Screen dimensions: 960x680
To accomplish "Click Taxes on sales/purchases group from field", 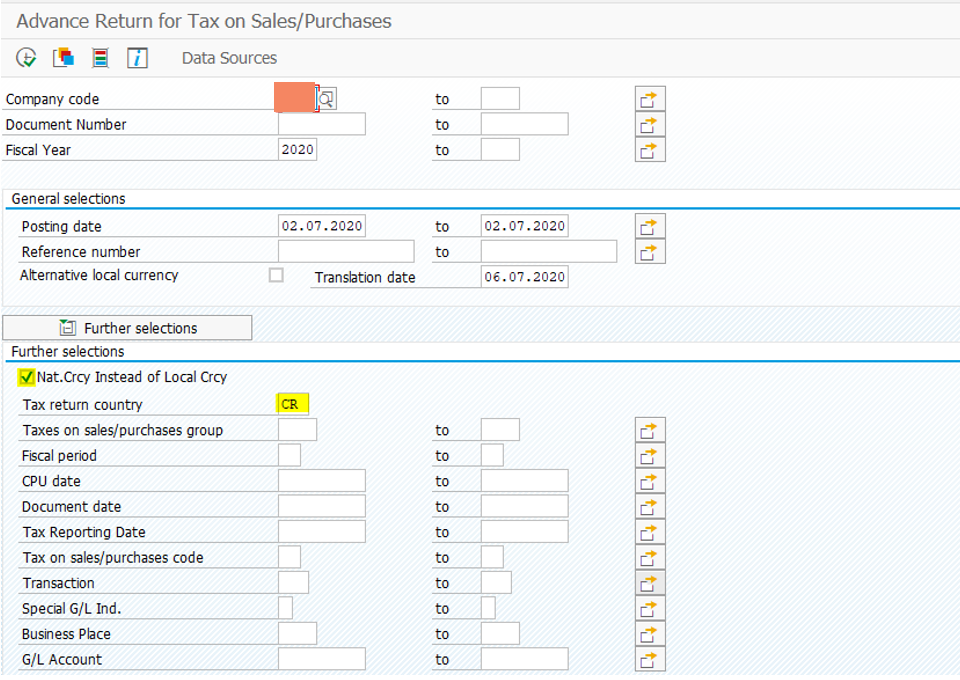I will pyautogui.click(x=298, y=430).
